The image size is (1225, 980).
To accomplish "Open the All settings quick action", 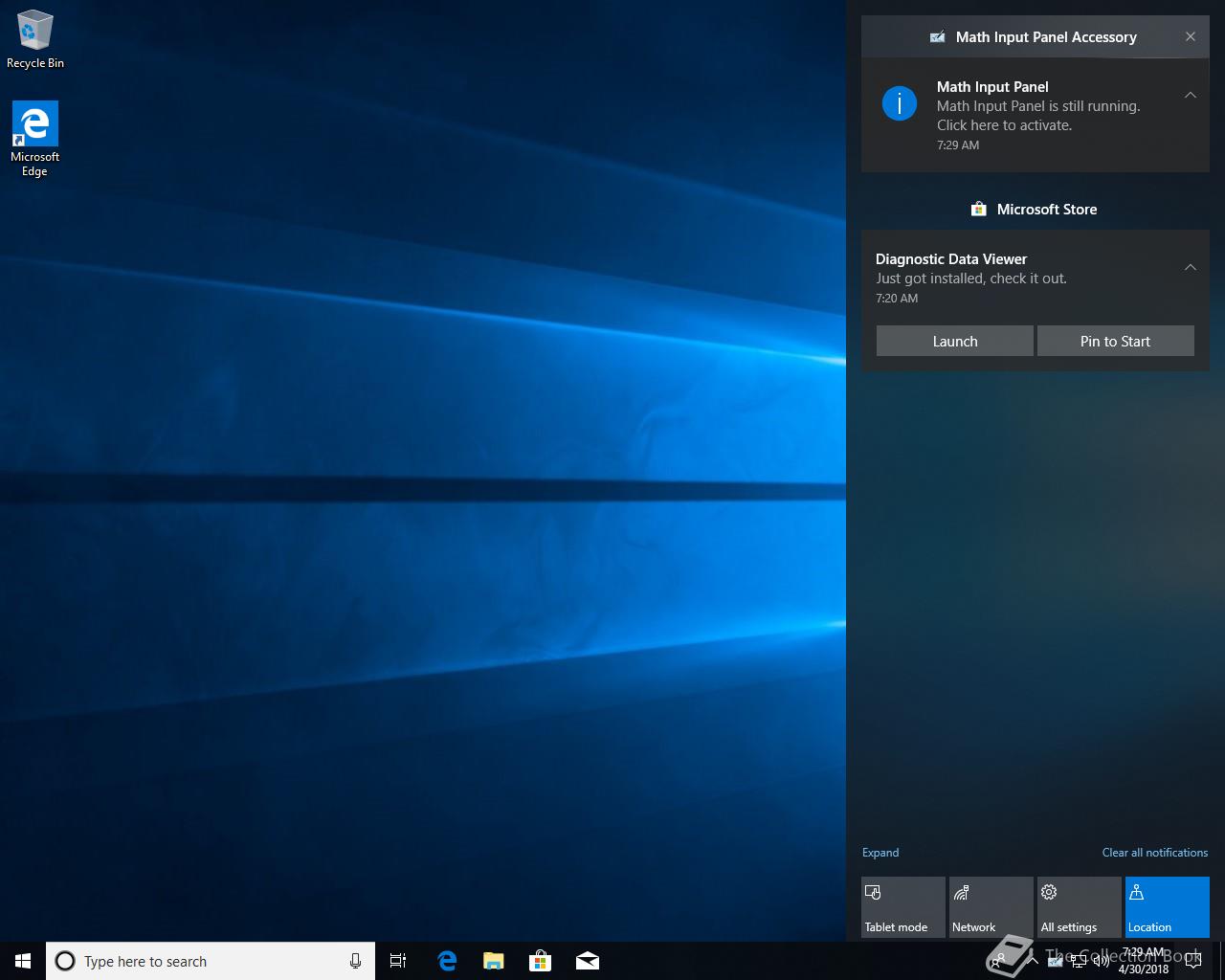I will (1079, 907).
